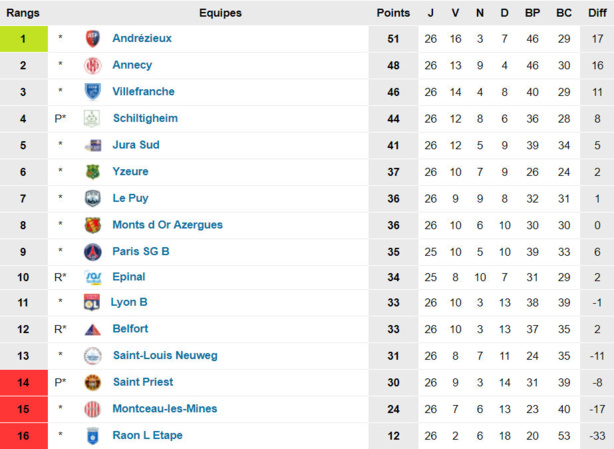Open the Jura Sud team page

point(136,145)
